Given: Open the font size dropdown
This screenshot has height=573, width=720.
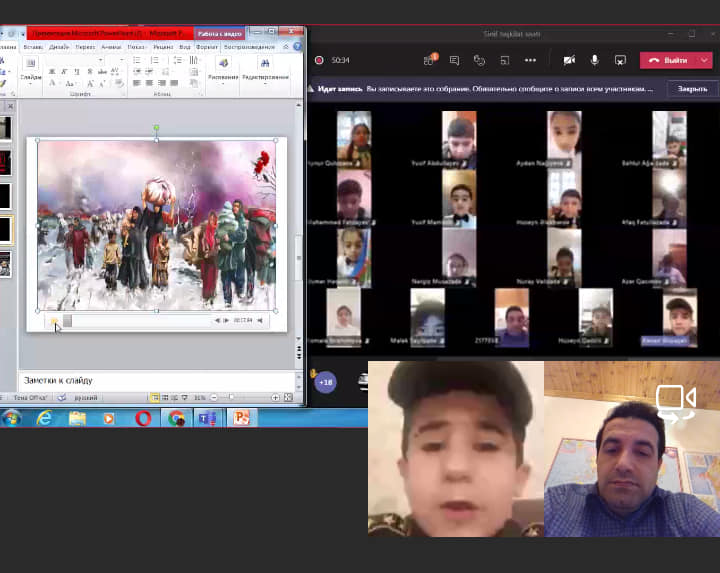Looking at the screenshot, I should (121, 60).
